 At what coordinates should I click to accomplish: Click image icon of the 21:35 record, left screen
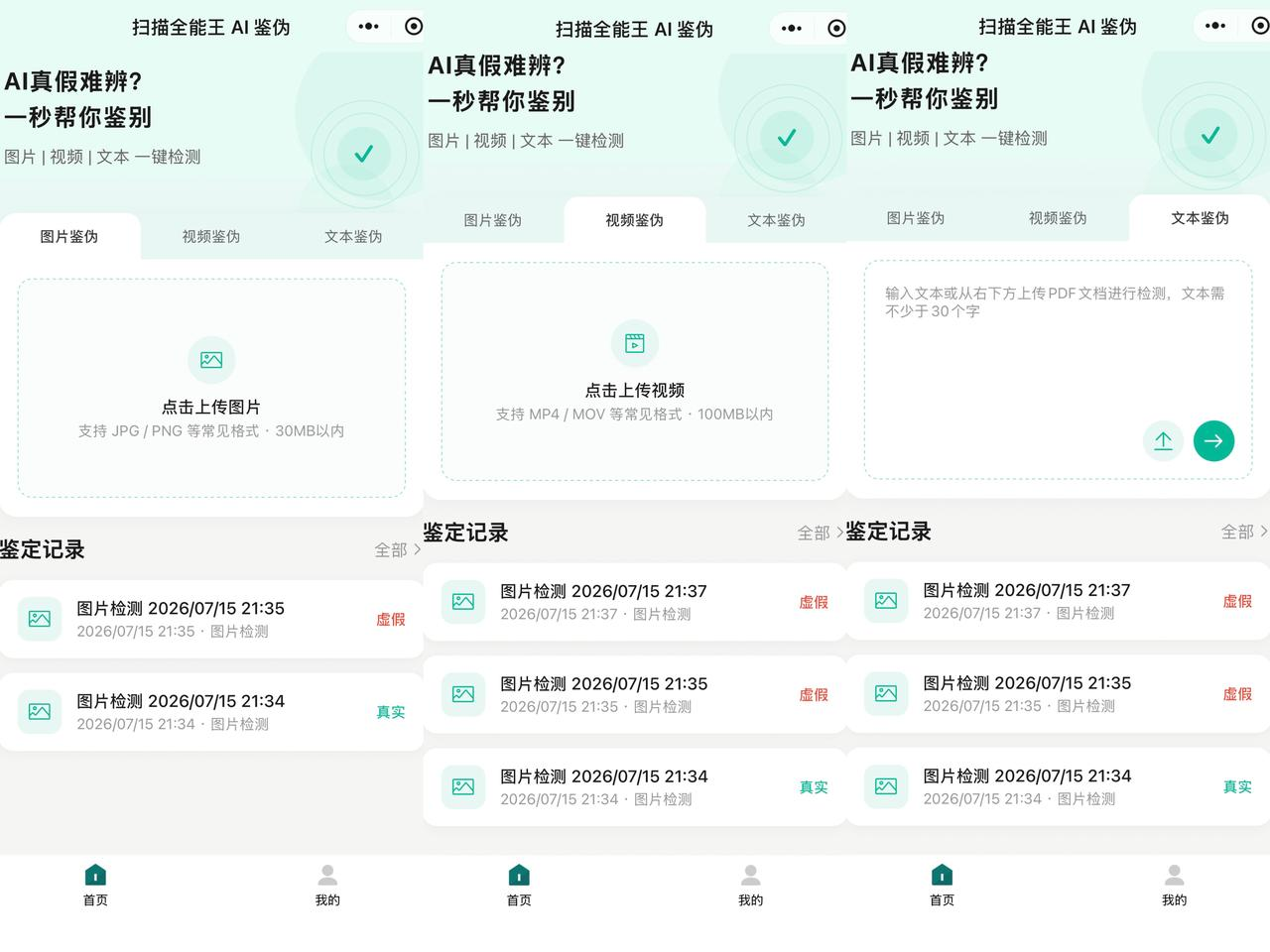[40, 619]
